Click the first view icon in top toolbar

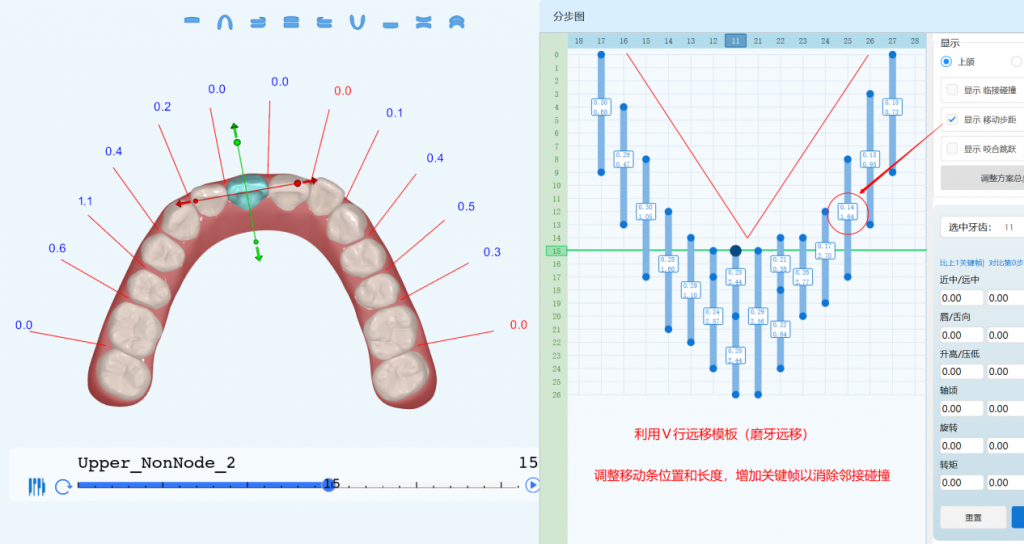coord(194,21)
